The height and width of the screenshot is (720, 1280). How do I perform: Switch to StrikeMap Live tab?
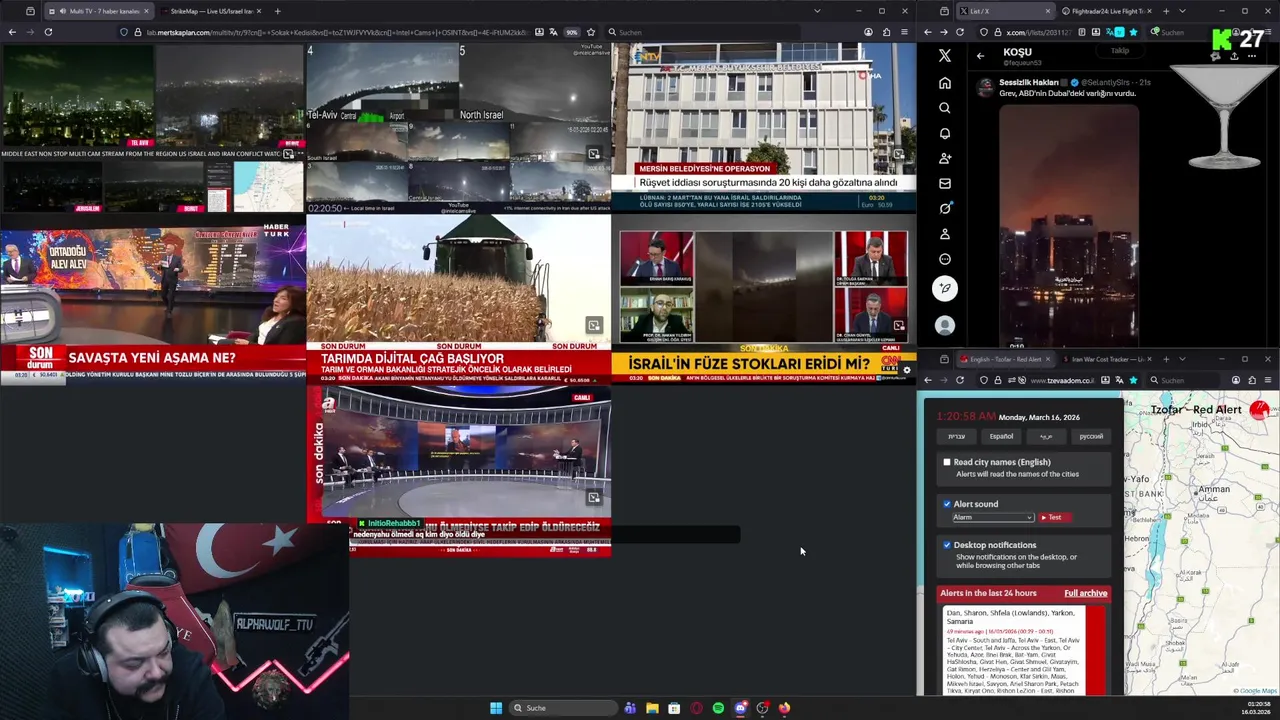click(x=210, y=11)
